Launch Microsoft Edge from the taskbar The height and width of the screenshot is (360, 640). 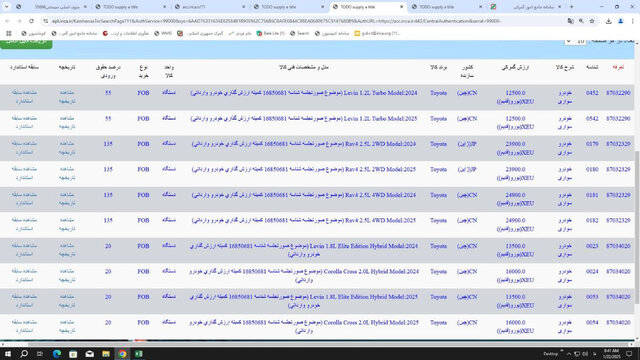coord(57,354)
